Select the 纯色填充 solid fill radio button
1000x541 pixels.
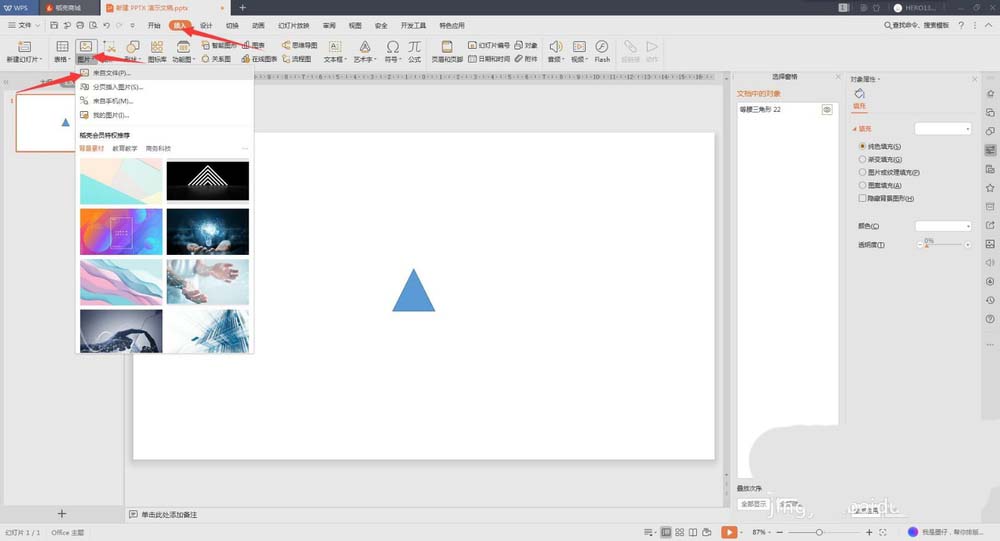point(862,146)
